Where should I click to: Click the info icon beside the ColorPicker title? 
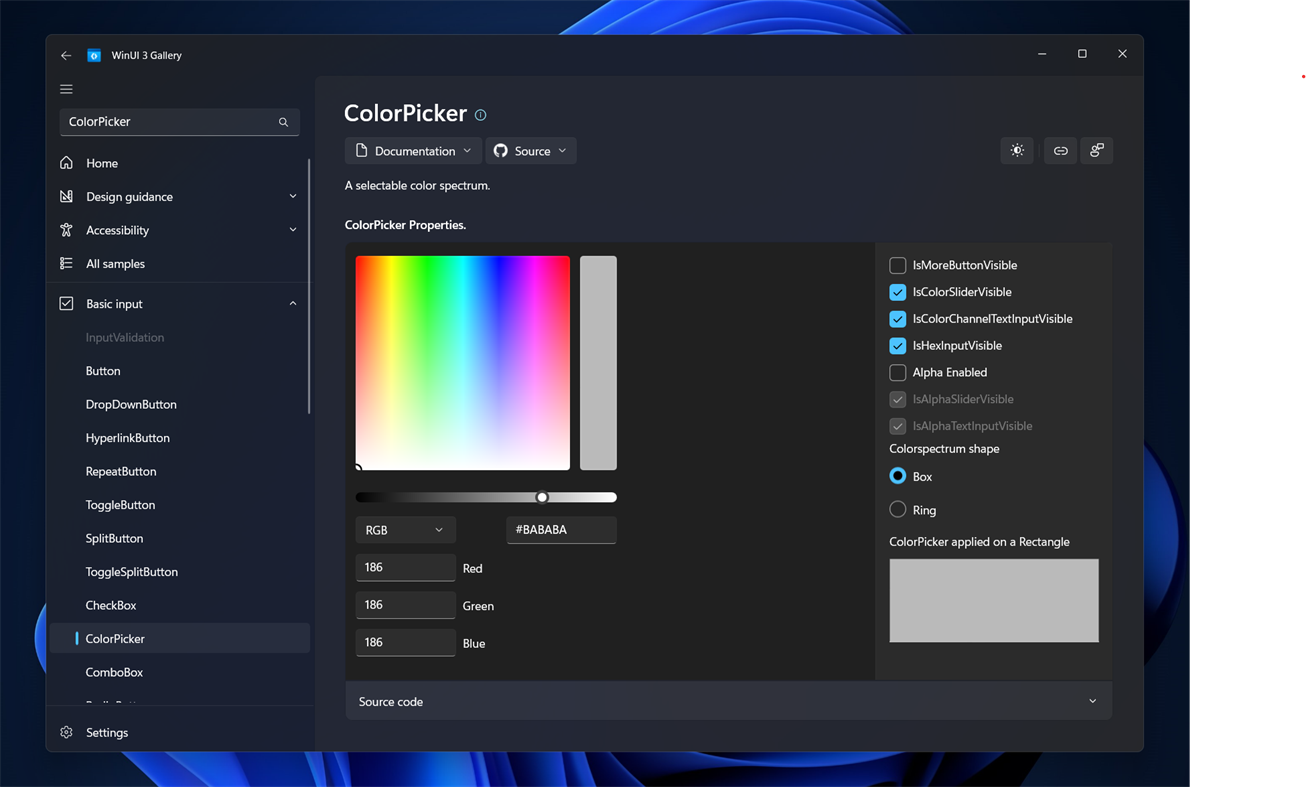(x=480, y=114)
